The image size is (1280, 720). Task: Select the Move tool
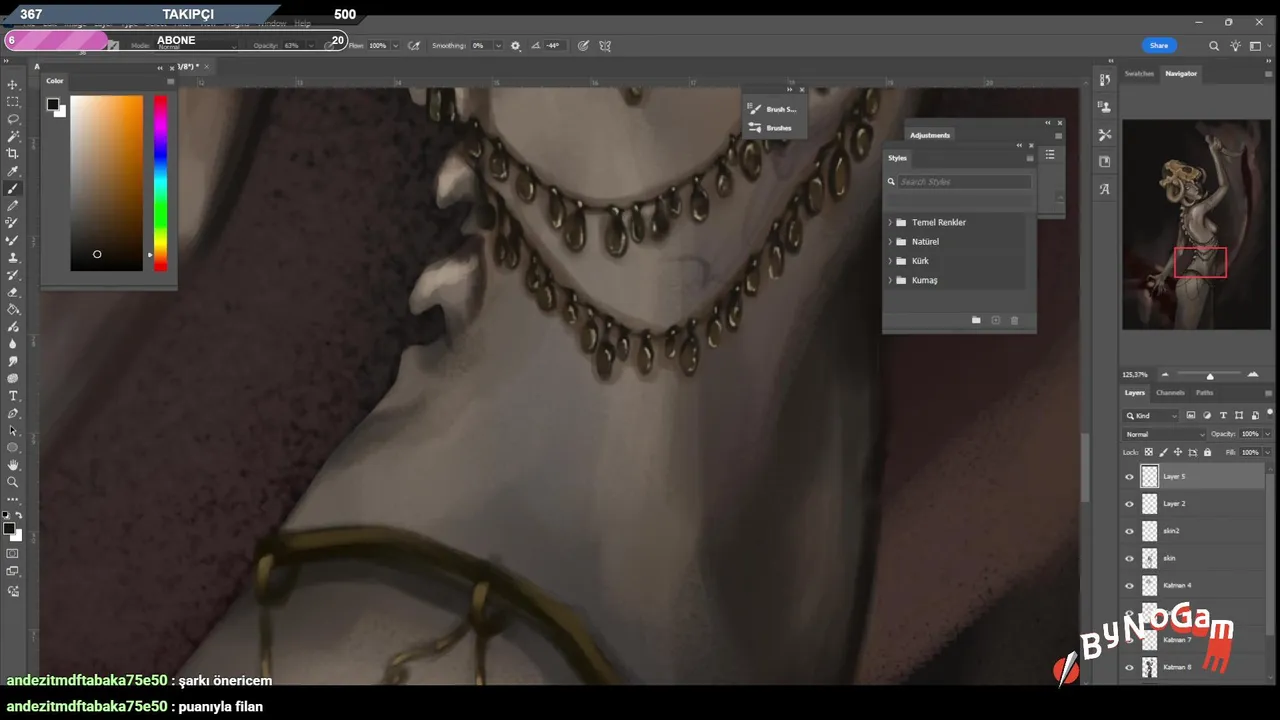click(13, 84)
